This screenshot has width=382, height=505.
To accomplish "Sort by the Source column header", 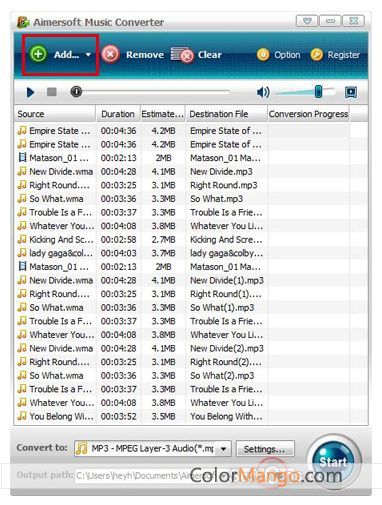I will pyautogui.click(x=55, y=114).
